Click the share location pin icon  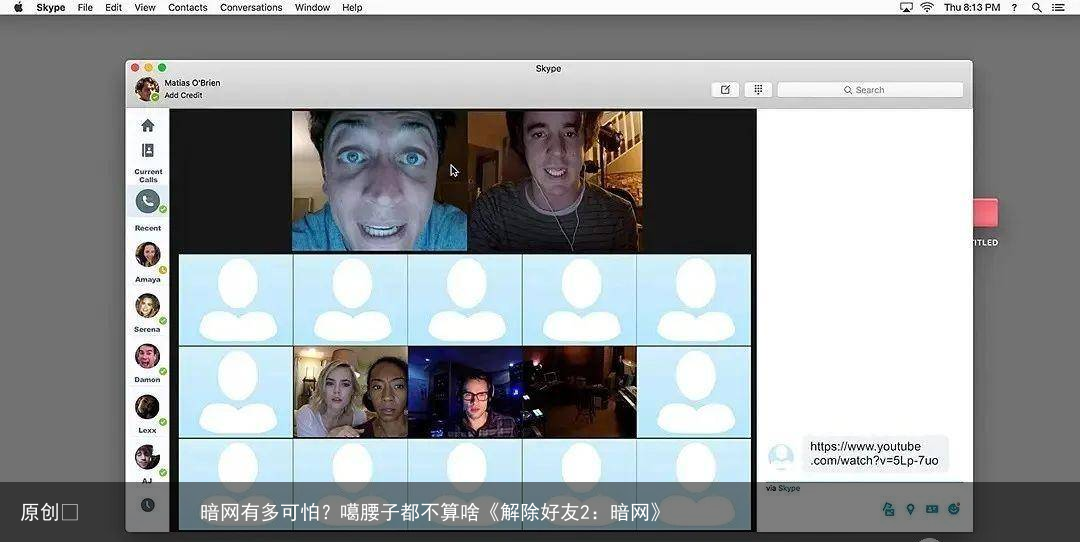[x=910, y=510]
